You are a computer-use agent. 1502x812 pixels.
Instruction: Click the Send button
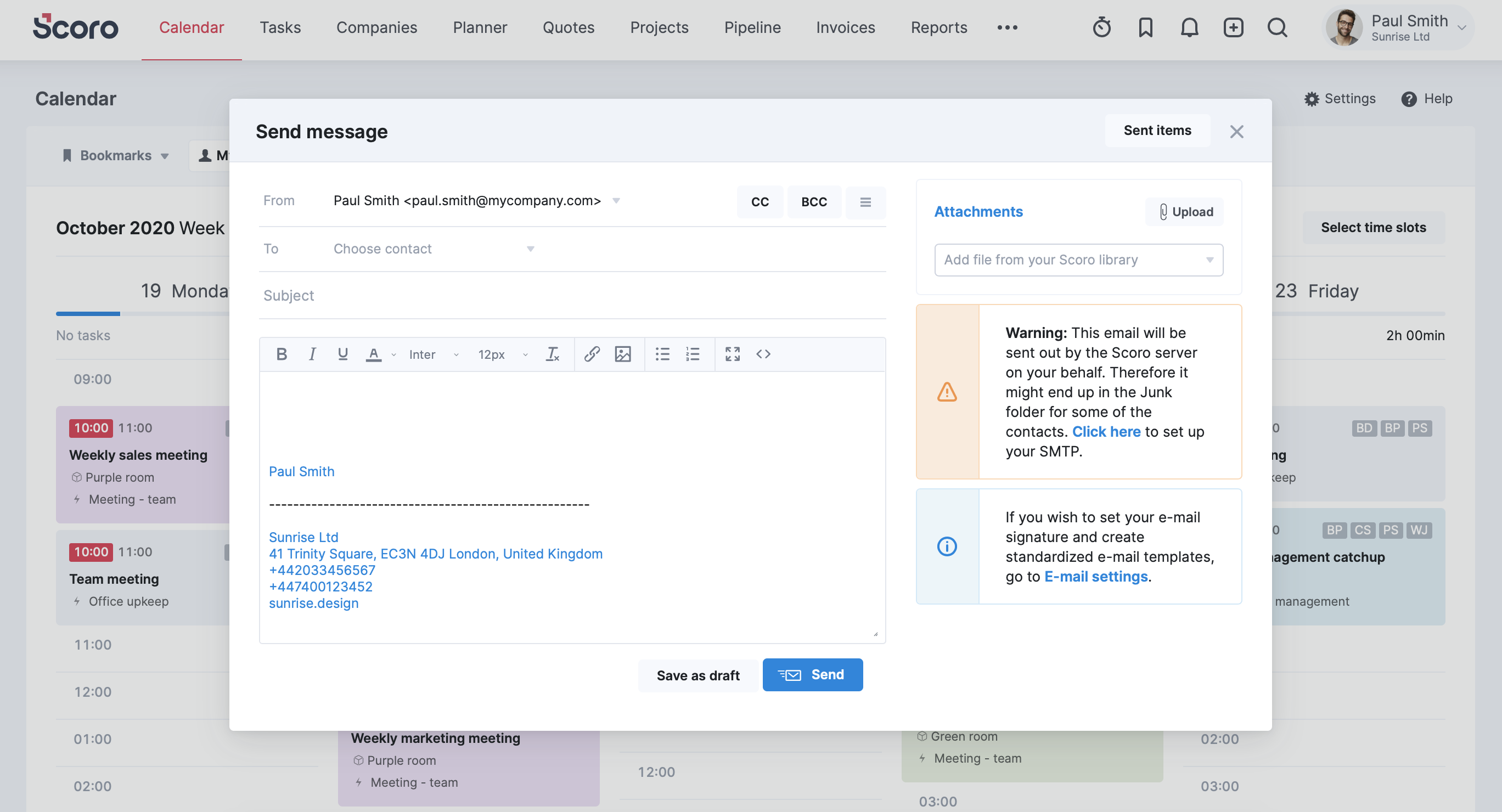pos(812,675)
